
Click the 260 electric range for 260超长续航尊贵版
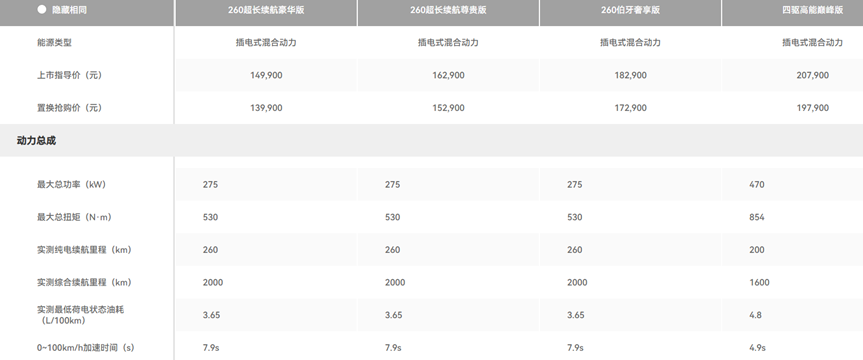pyautogui.click(x=392, y=249)
